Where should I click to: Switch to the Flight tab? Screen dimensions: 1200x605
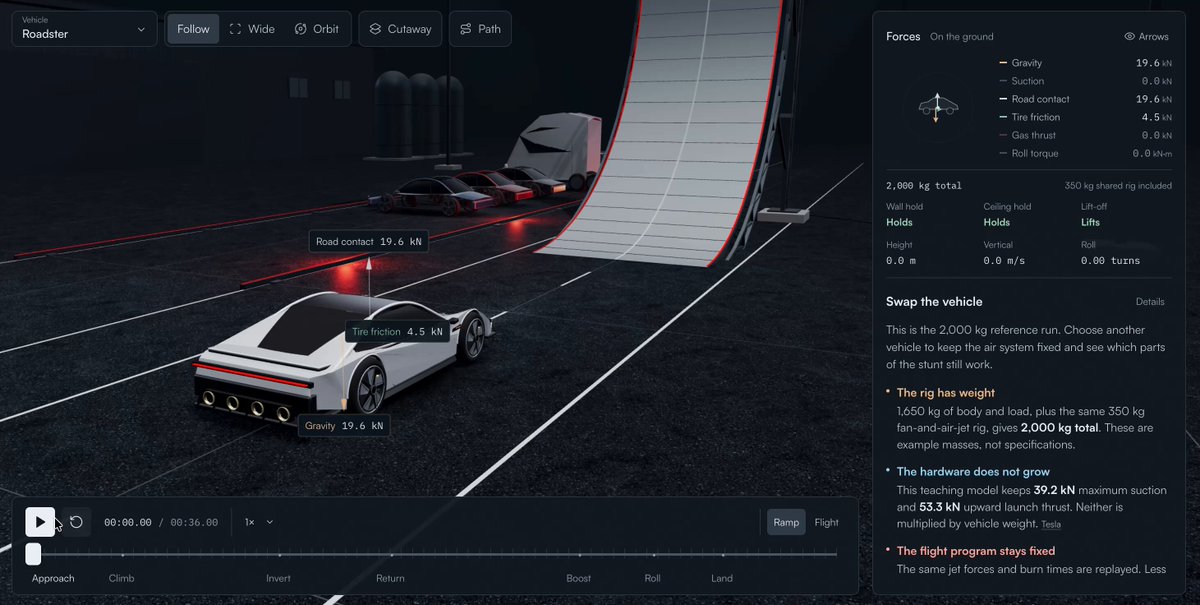coord(826,522)
